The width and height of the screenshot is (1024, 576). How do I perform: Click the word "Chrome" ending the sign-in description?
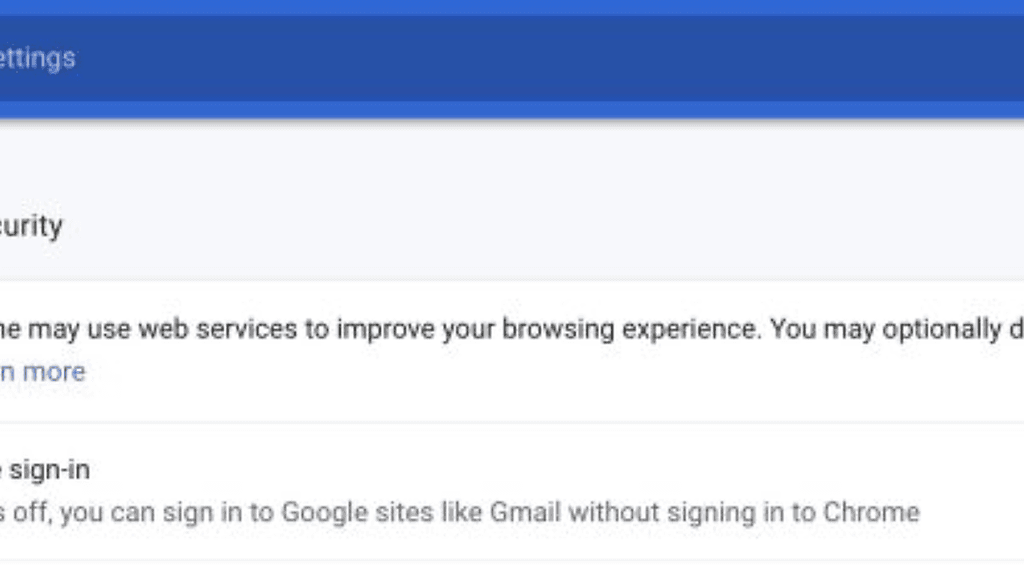(871, 513)
